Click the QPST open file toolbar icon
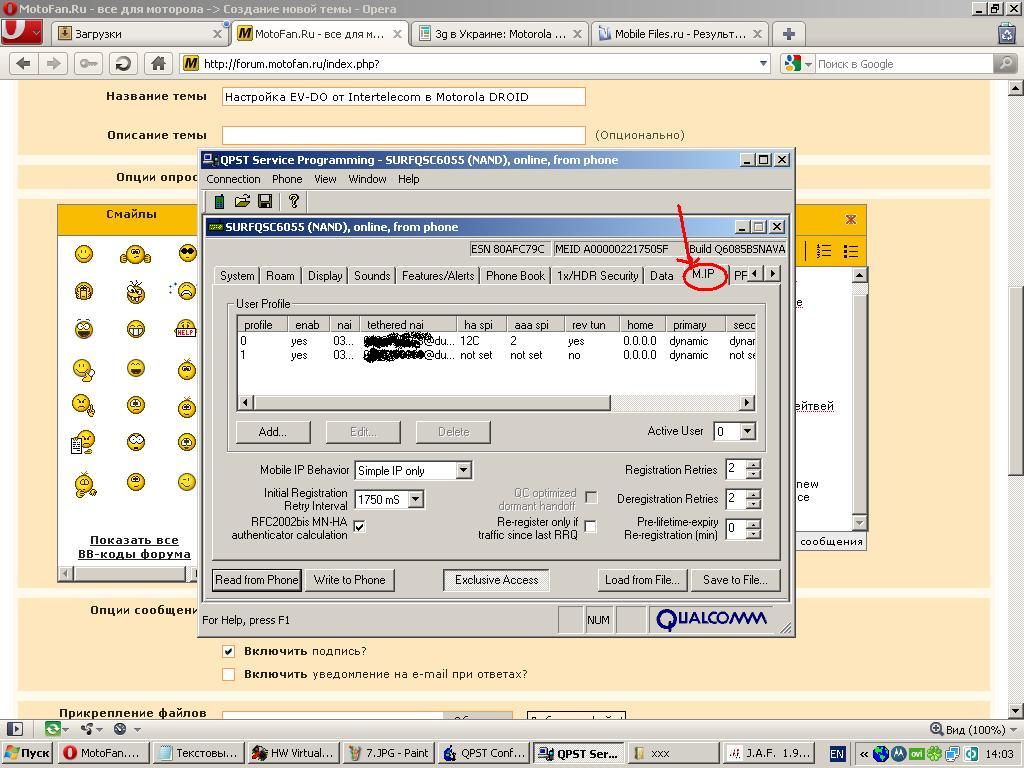This screenshot has width=1024, height=768. click(242, 201)
